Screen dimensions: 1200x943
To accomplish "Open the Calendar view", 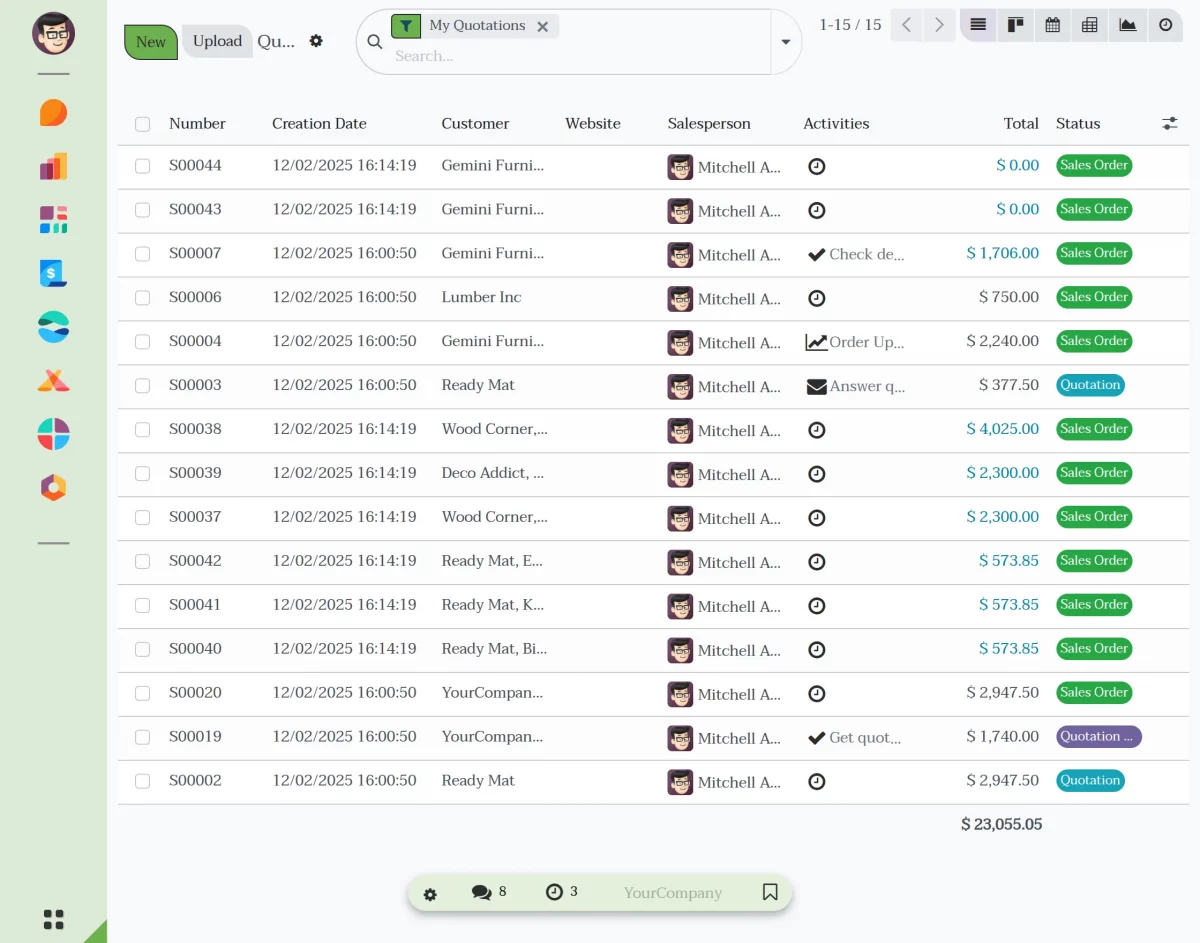I will click(x=1053, y=25).
